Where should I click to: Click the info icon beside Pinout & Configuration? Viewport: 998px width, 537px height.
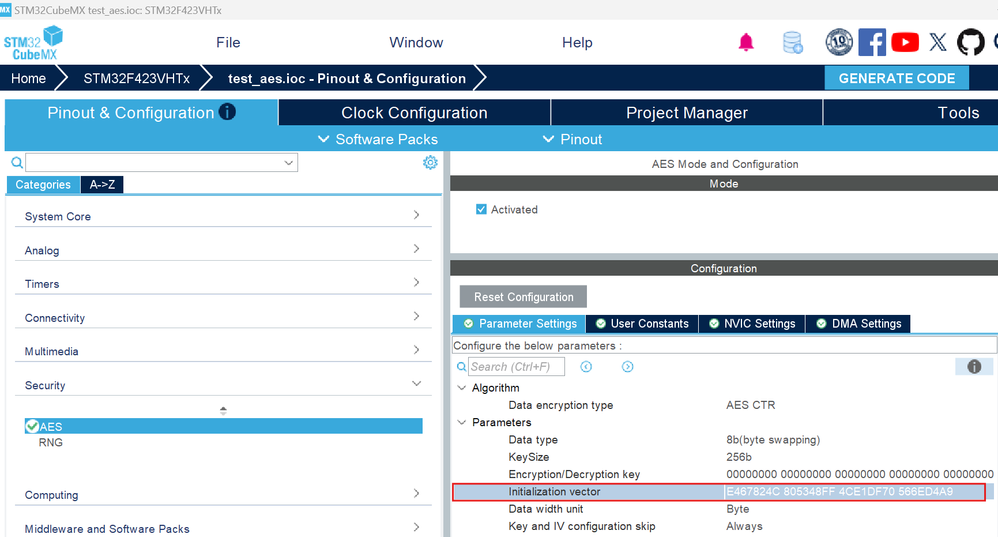(x=227, y=112)
